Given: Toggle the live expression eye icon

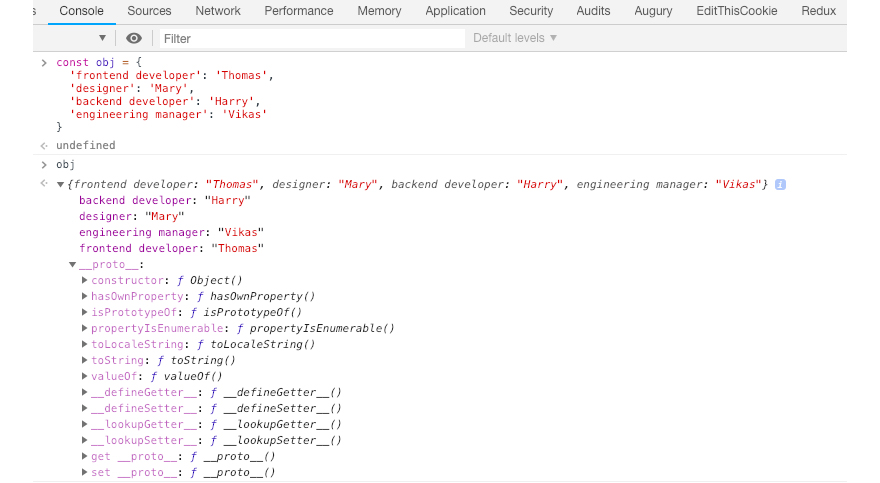Looking at the screenshot, I should [134, 38].
